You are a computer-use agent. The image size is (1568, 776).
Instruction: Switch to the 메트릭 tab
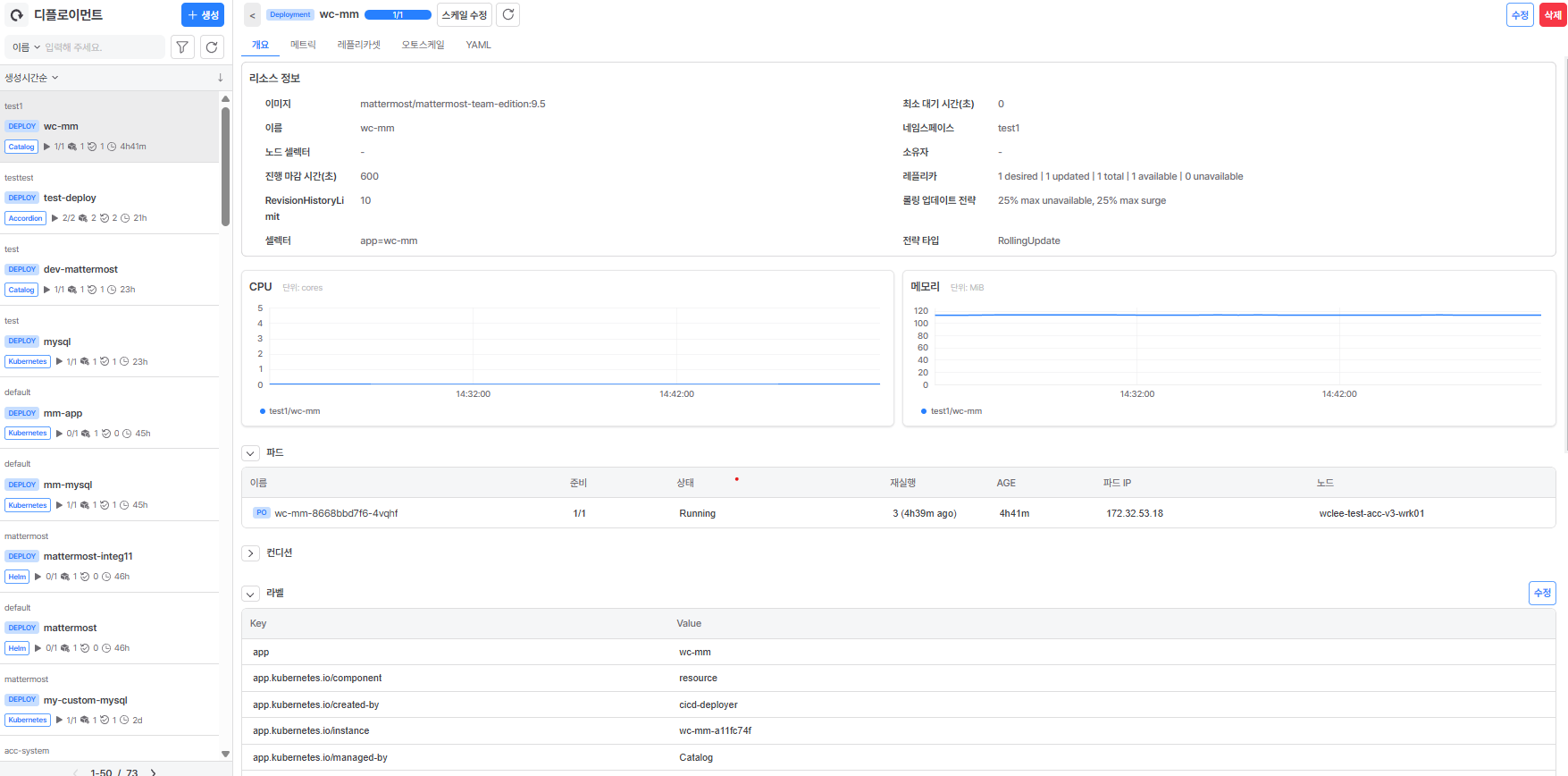pos(303,45)
